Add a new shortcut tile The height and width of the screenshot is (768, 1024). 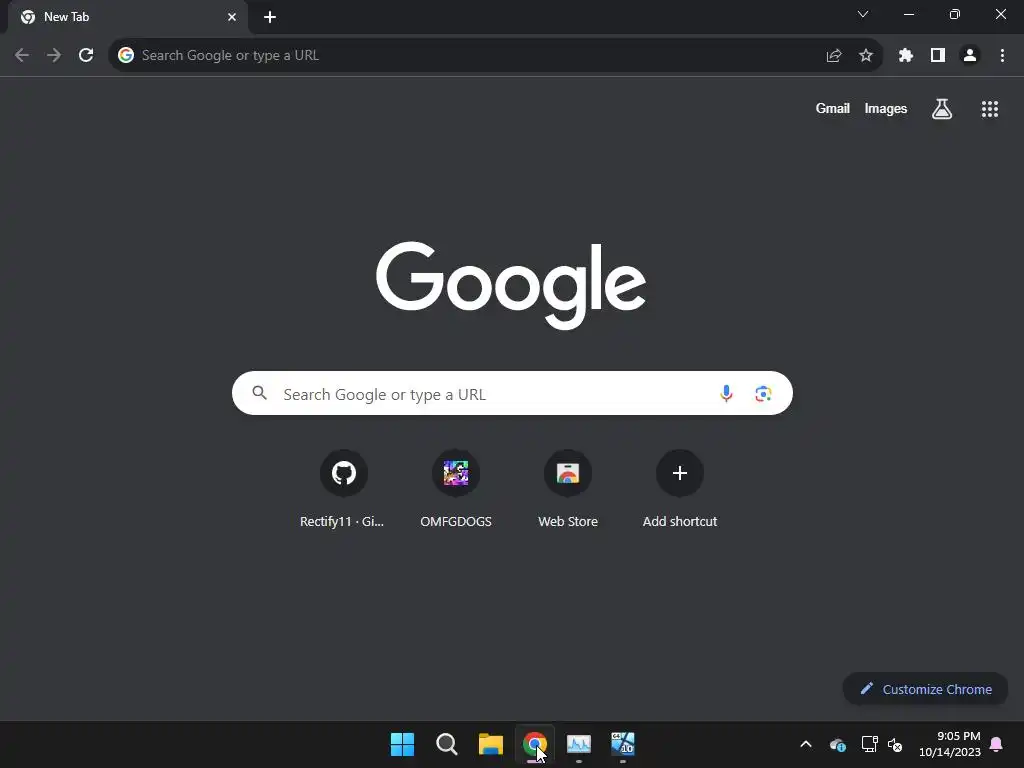click(679, 489)
